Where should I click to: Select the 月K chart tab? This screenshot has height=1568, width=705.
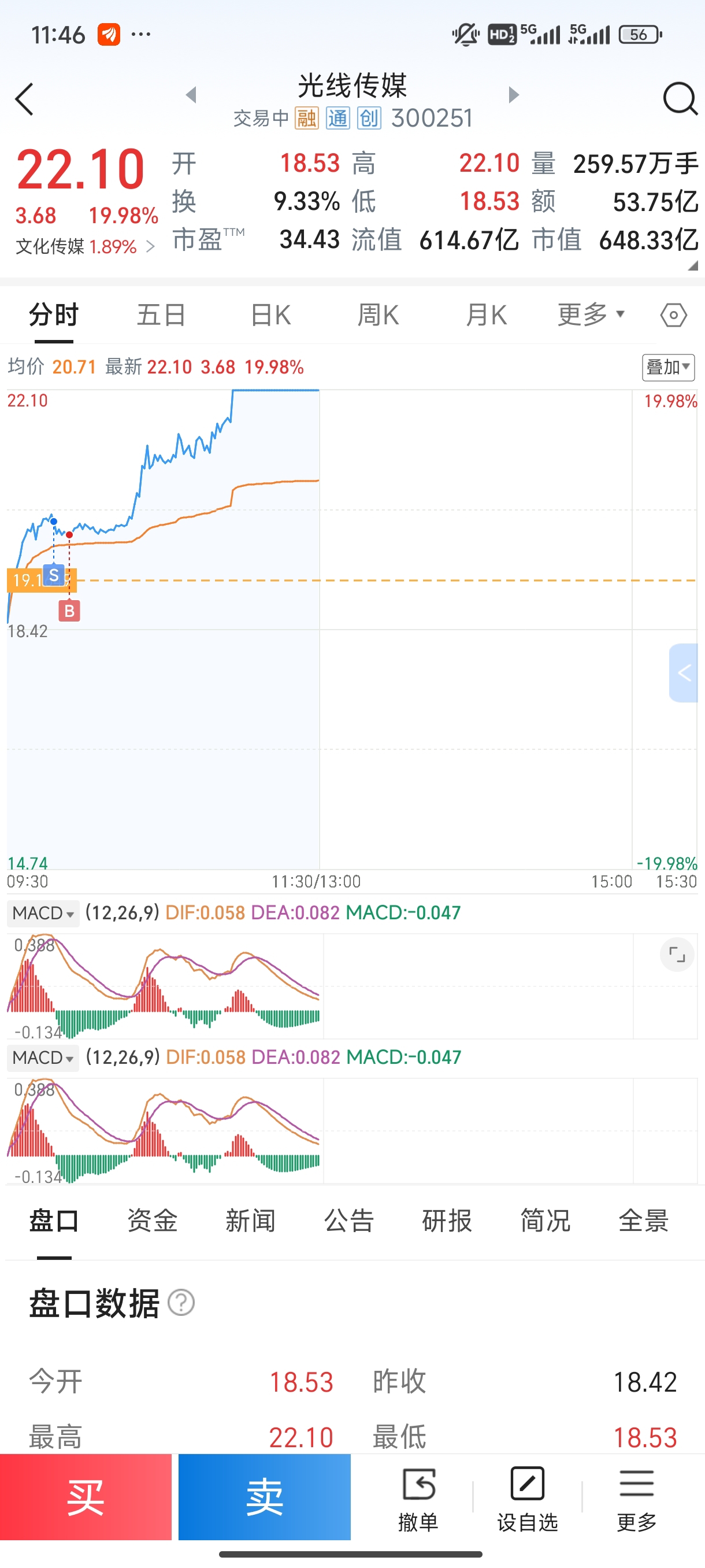486,315
